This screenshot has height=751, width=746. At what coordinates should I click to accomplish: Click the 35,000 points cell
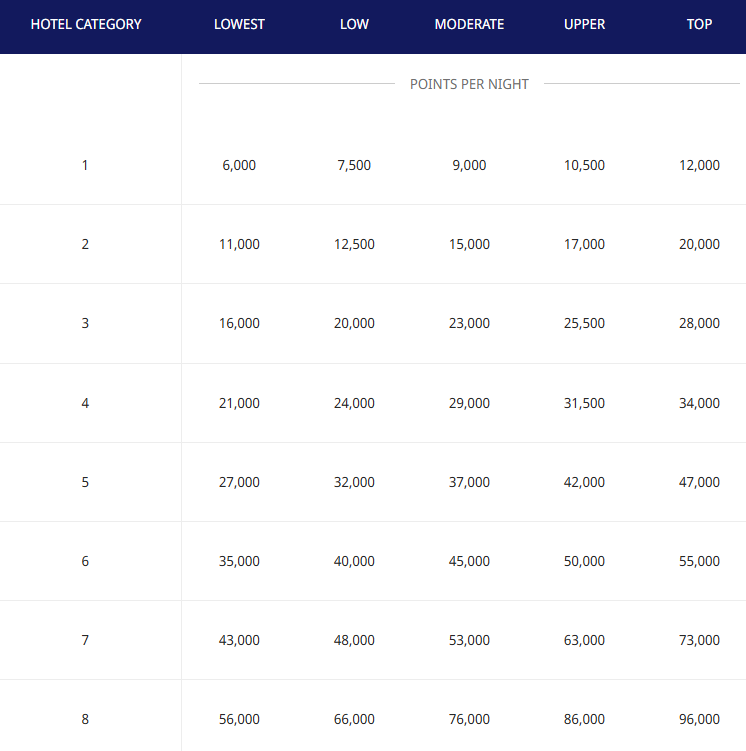pos(239,561)
